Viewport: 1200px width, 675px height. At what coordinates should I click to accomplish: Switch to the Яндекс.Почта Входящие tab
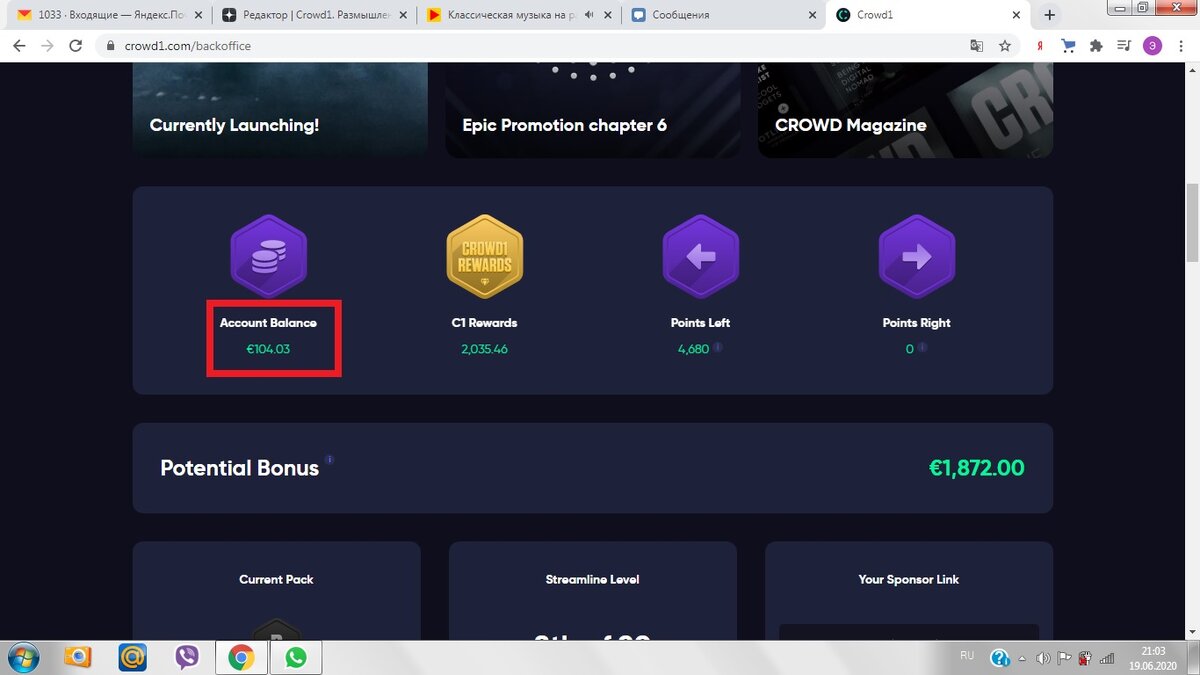pyautogui.click(x=108, y=15)
